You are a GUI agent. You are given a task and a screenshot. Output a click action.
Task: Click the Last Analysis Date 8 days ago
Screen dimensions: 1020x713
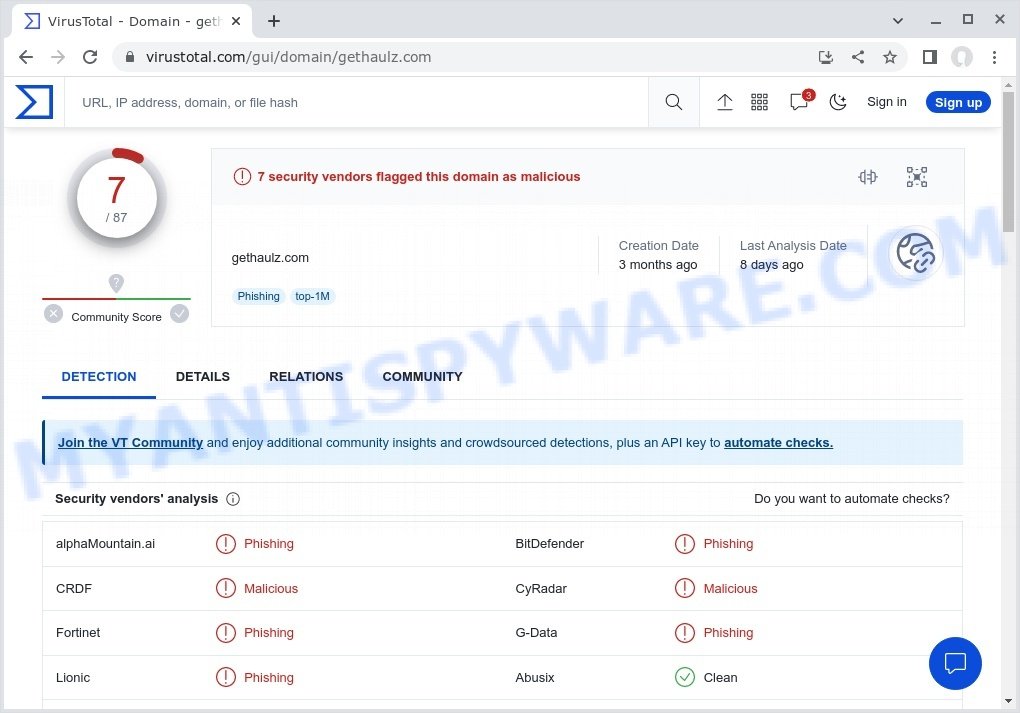tap(793, 255)
